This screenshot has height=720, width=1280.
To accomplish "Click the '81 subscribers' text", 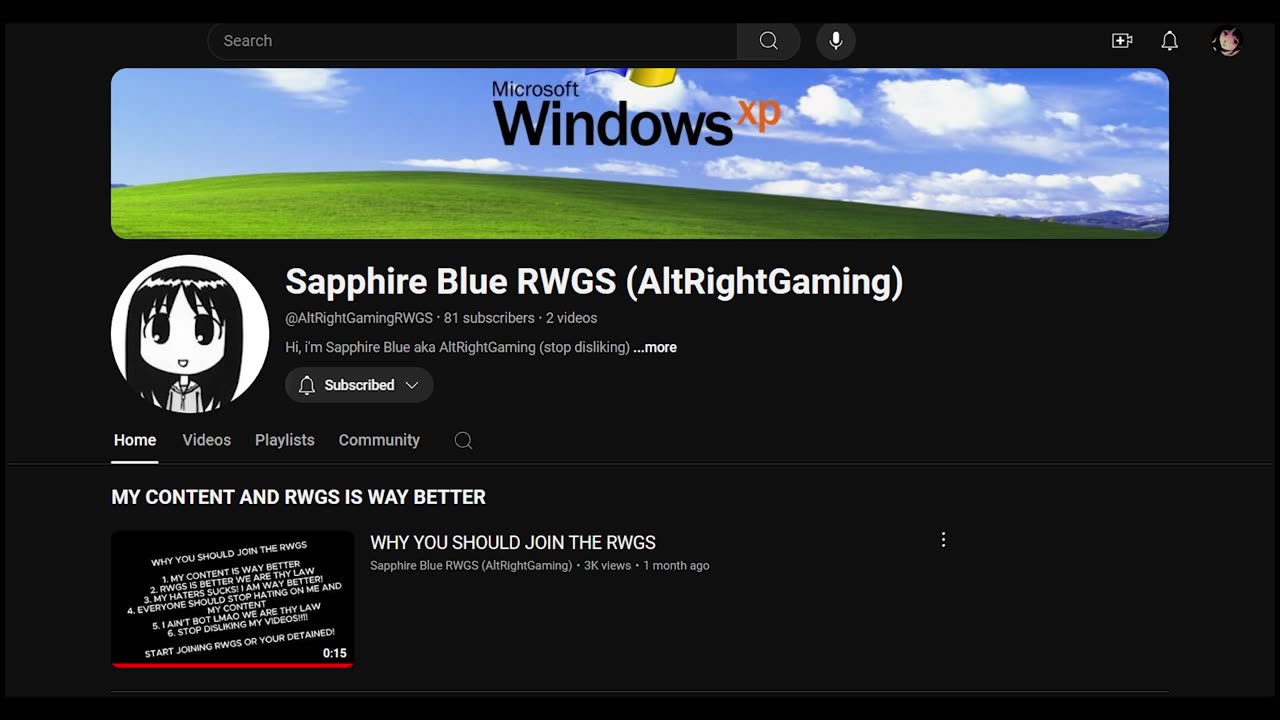I will click(x=489, y=318).
